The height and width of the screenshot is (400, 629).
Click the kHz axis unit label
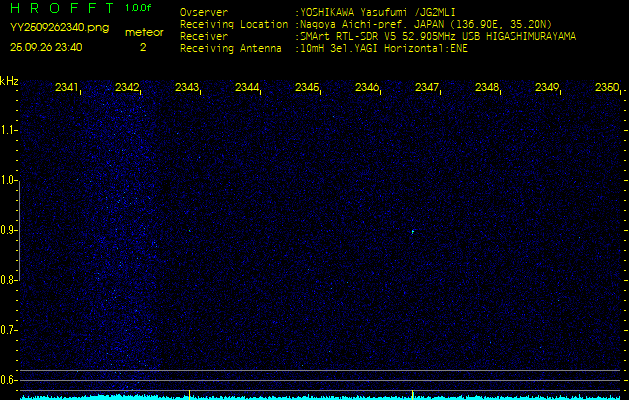(x=9, y=80)
